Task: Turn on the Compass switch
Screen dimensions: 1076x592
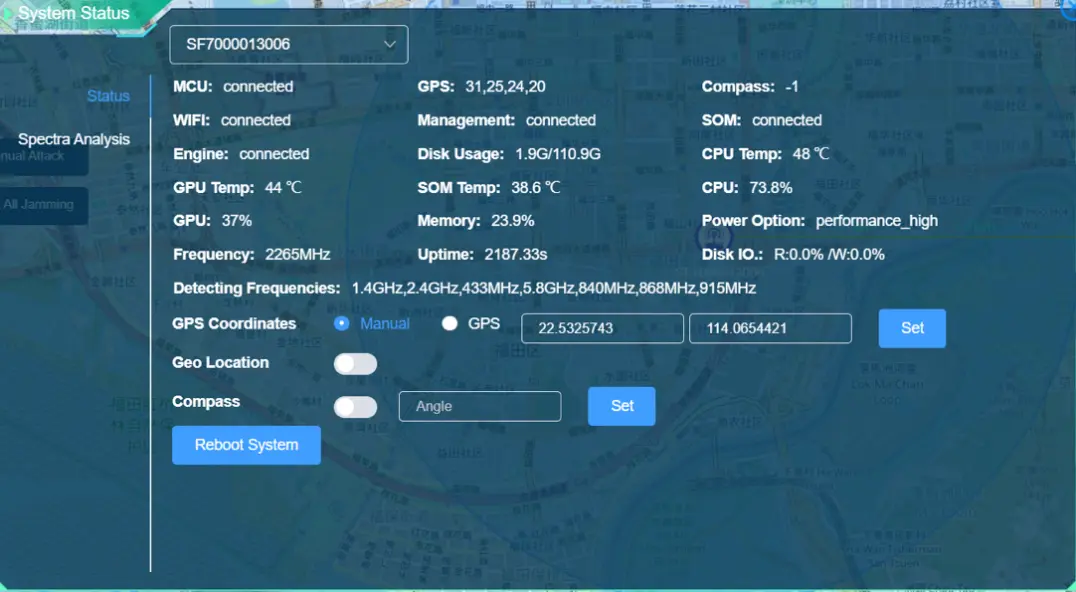Action: point(355,407)
